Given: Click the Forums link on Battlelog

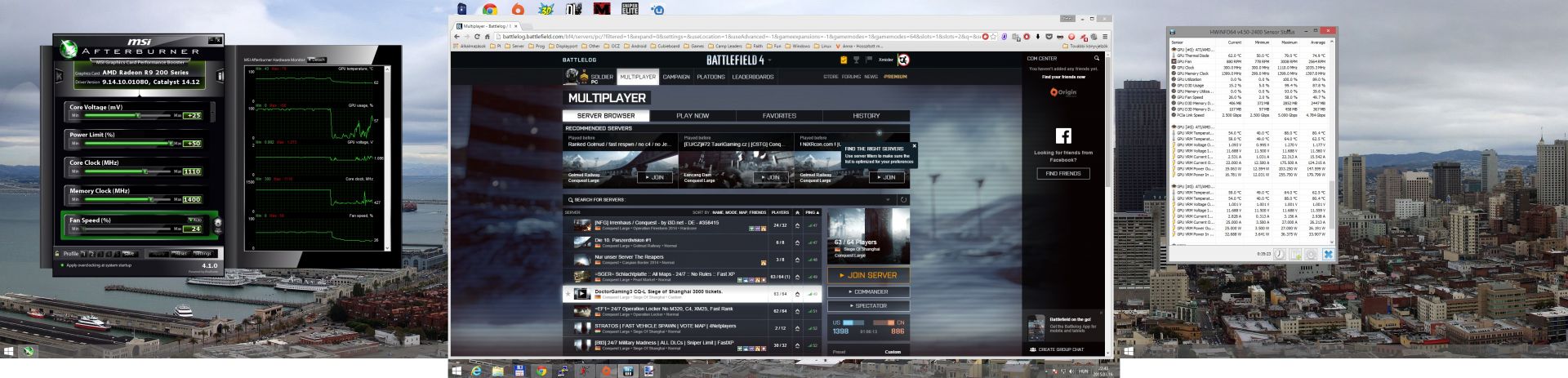Looking at the screenshot, I should [851, 77].
